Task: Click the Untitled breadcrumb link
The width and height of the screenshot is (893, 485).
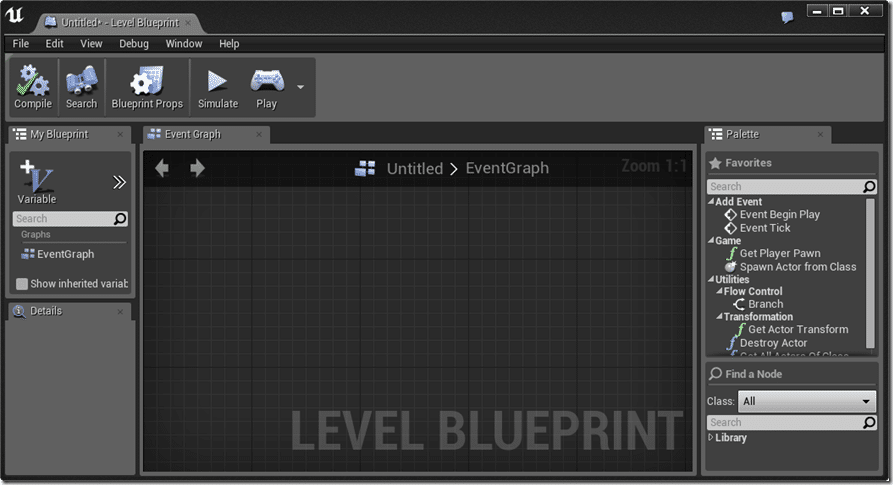Action: pyautogui.click(x=415, y=168)
